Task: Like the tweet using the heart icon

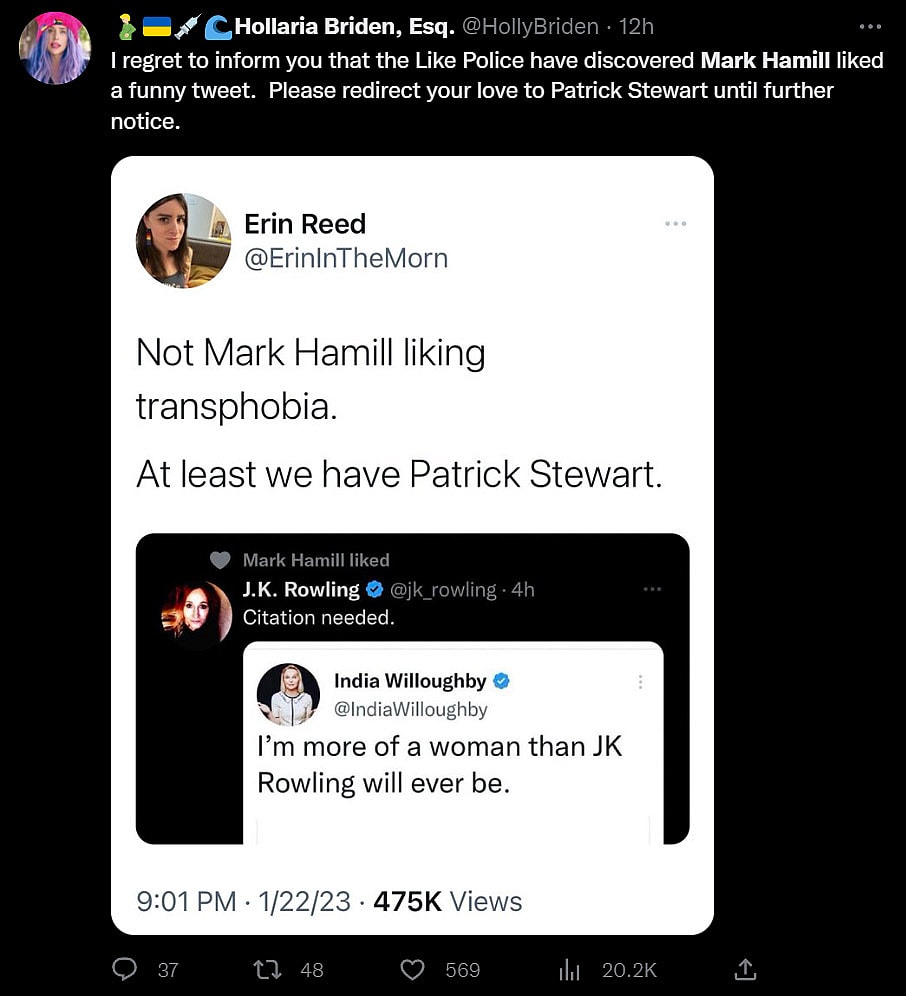Action: [412, 969]
